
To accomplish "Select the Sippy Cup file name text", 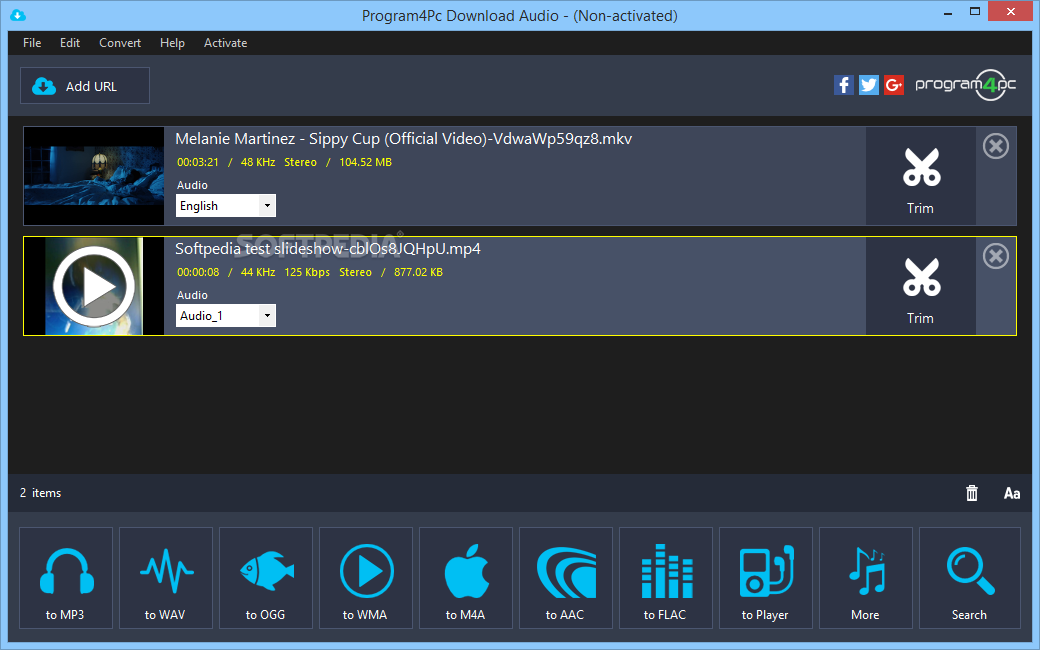I will [x=403, y=139].
